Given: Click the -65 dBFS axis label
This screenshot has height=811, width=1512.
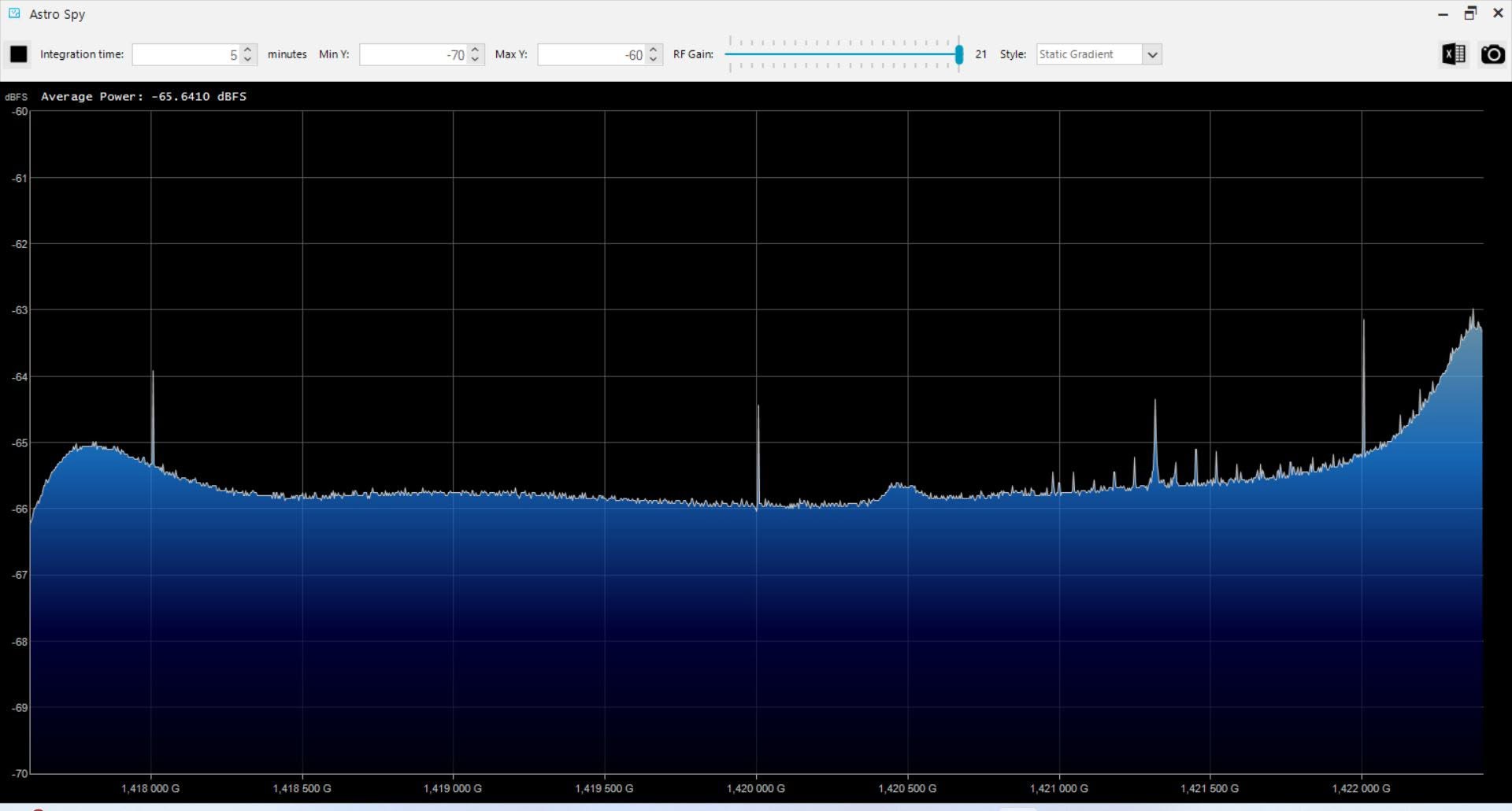Looking at the screenshot, I should pyautogui.click(x=20, y=443).
